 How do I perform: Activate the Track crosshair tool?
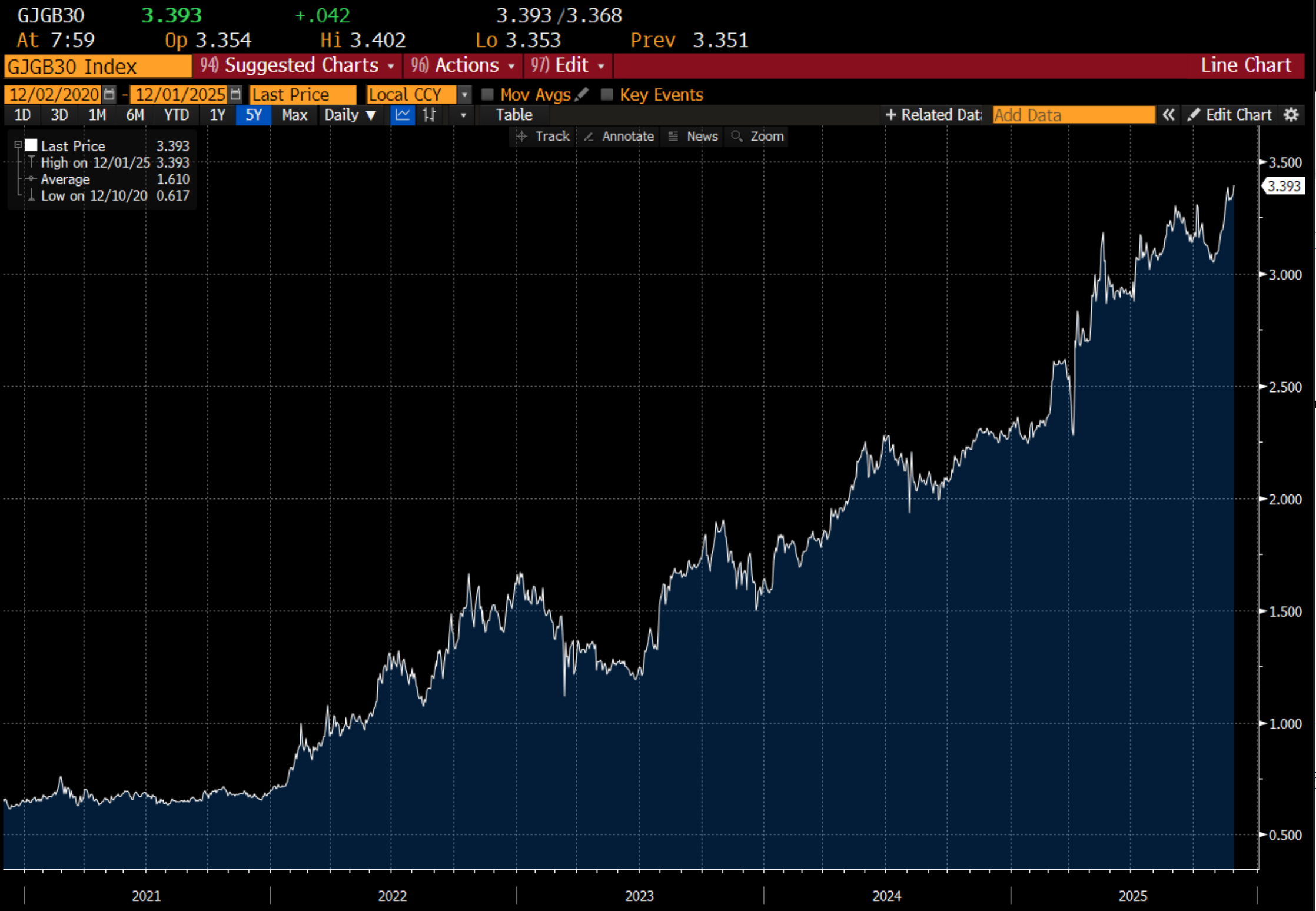[543, 137]
